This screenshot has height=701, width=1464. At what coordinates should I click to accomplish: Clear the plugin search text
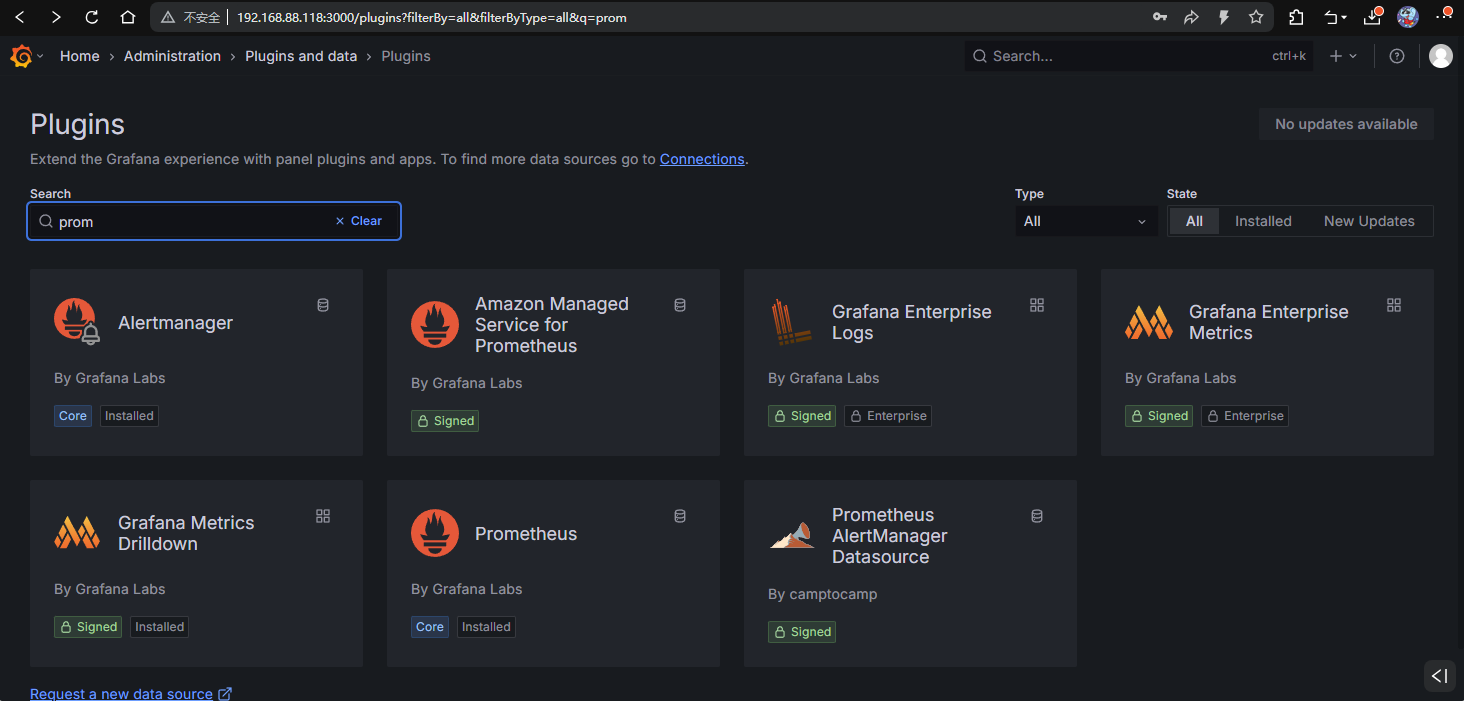pos(358,221)
